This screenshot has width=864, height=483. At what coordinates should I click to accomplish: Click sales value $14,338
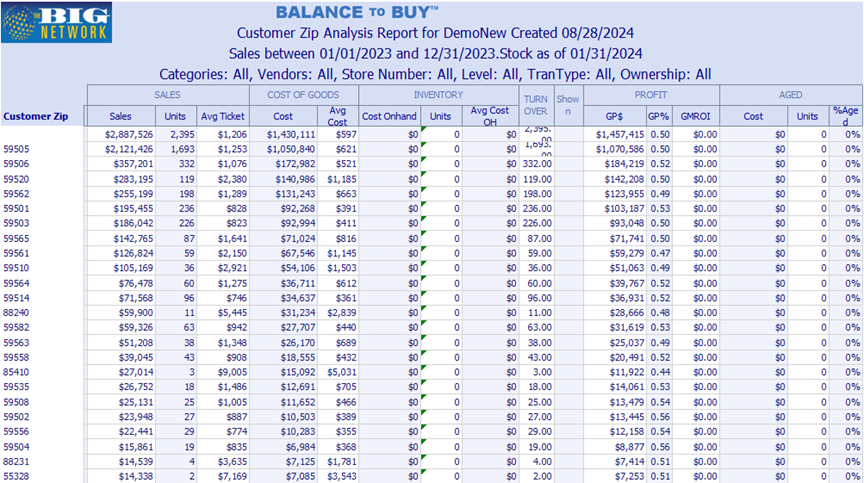coord(136,476)
